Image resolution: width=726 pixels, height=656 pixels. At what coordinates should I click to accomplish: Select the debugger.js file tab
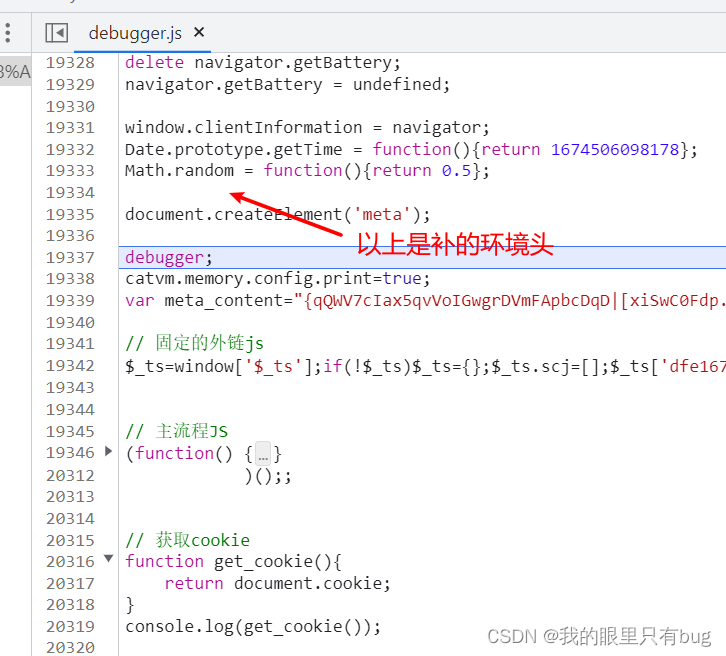click(135, 33)
